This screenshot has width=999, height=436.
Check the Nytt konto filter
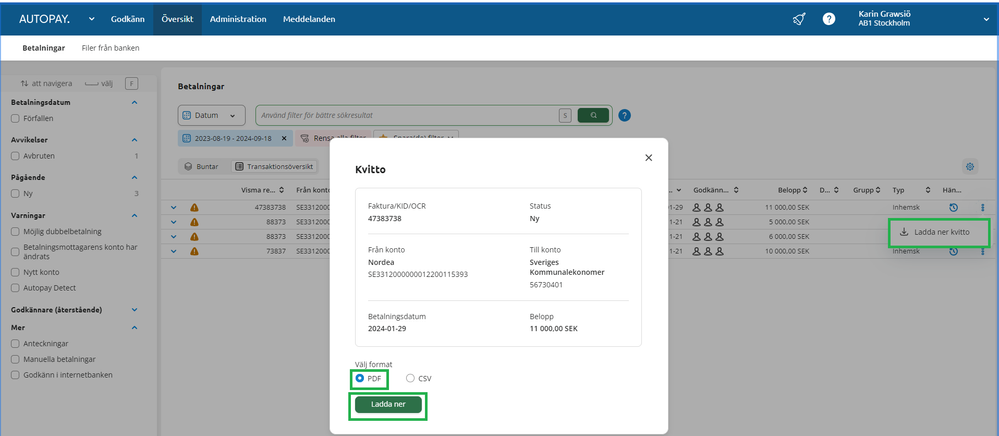(x=15, y=272)
